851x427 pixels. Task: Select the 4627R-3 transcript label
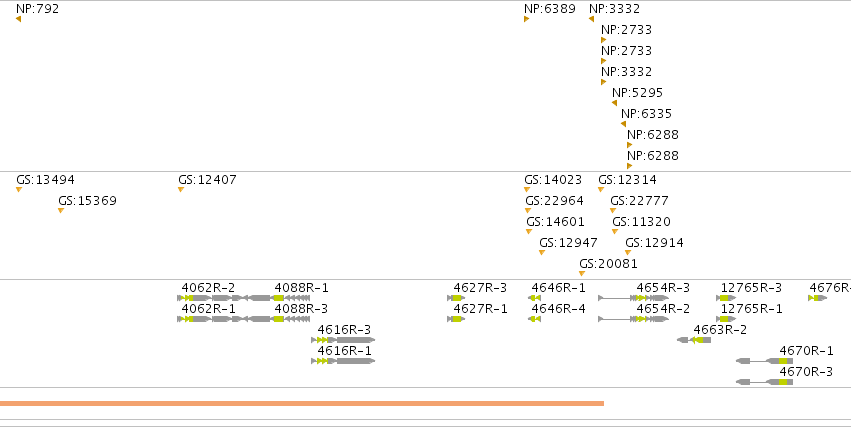(x=480, y=288)
